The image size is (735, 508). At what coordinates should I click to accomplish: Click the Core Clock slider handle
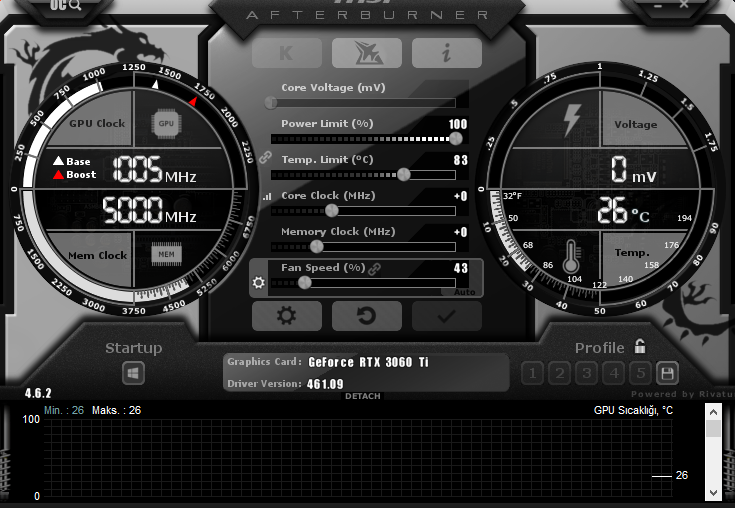(331, 210)
